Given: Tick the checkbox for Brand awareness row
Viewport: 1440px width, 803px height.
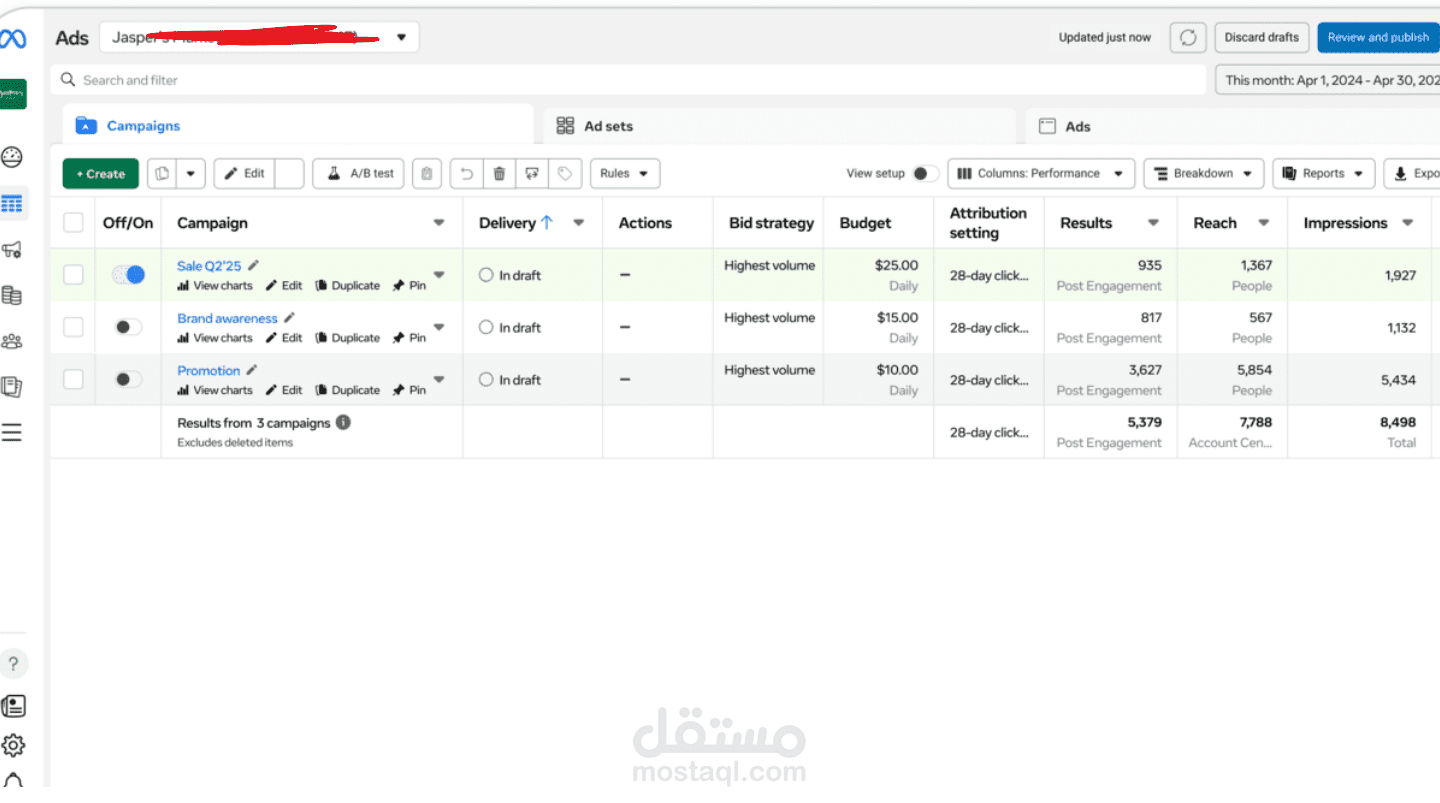Looking at the screenshot, I should [x=73, y=326].
